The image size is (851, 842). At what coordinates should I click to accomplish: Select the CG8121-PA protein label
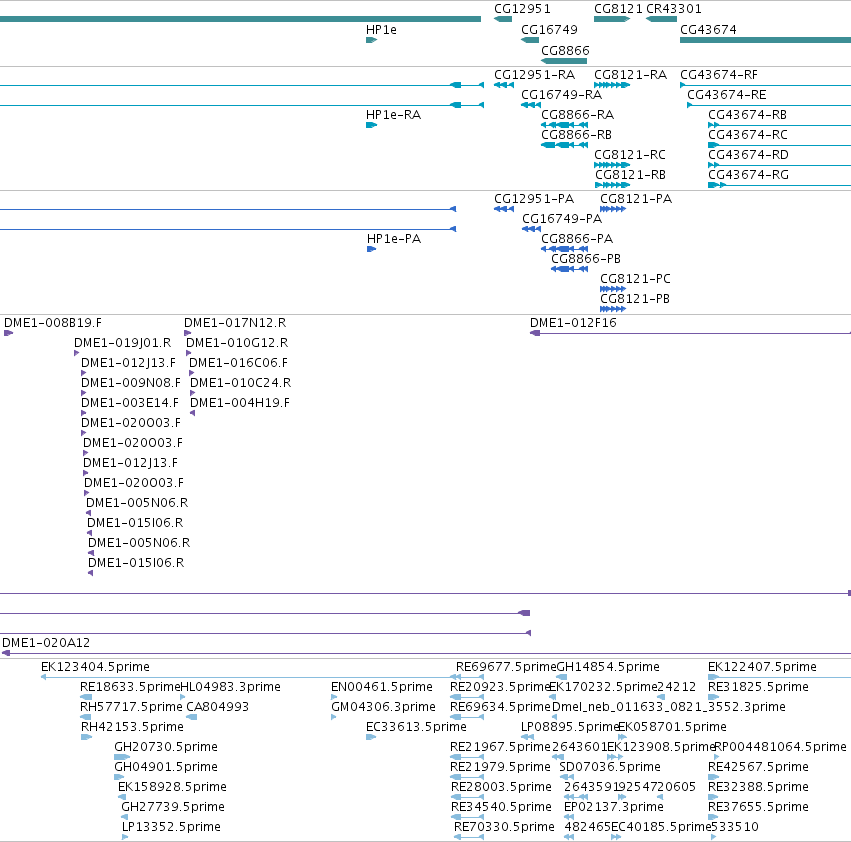point(636,199)
